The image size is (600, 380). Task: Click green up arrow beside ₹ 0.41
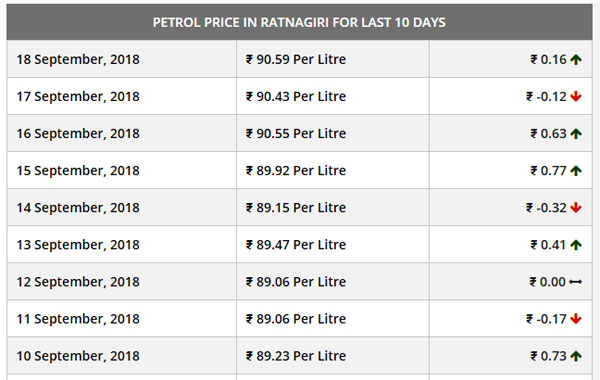point(576,245)
